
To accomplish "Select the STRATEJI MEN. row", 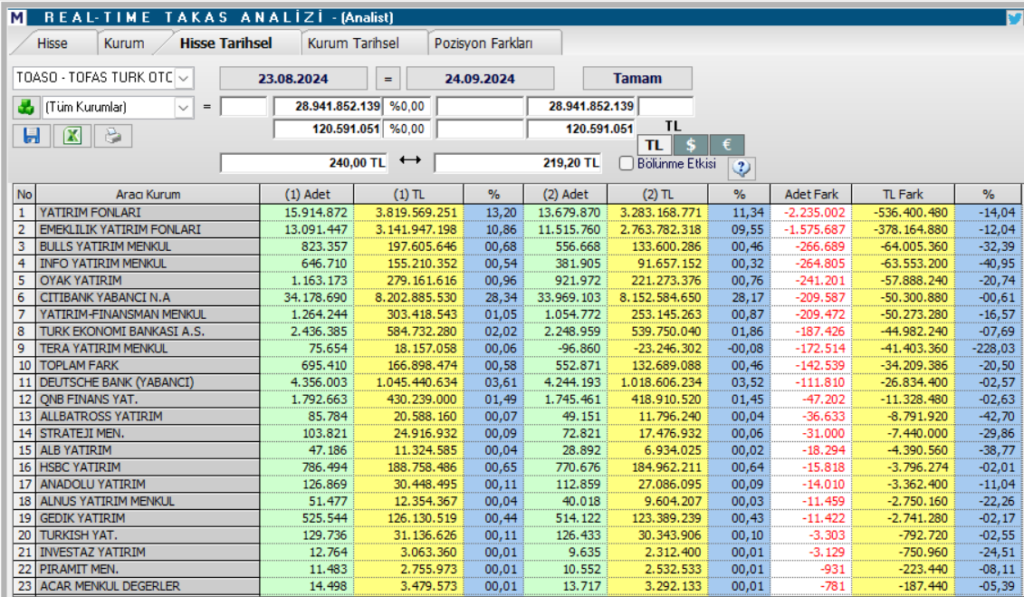I will pos(517,433).
